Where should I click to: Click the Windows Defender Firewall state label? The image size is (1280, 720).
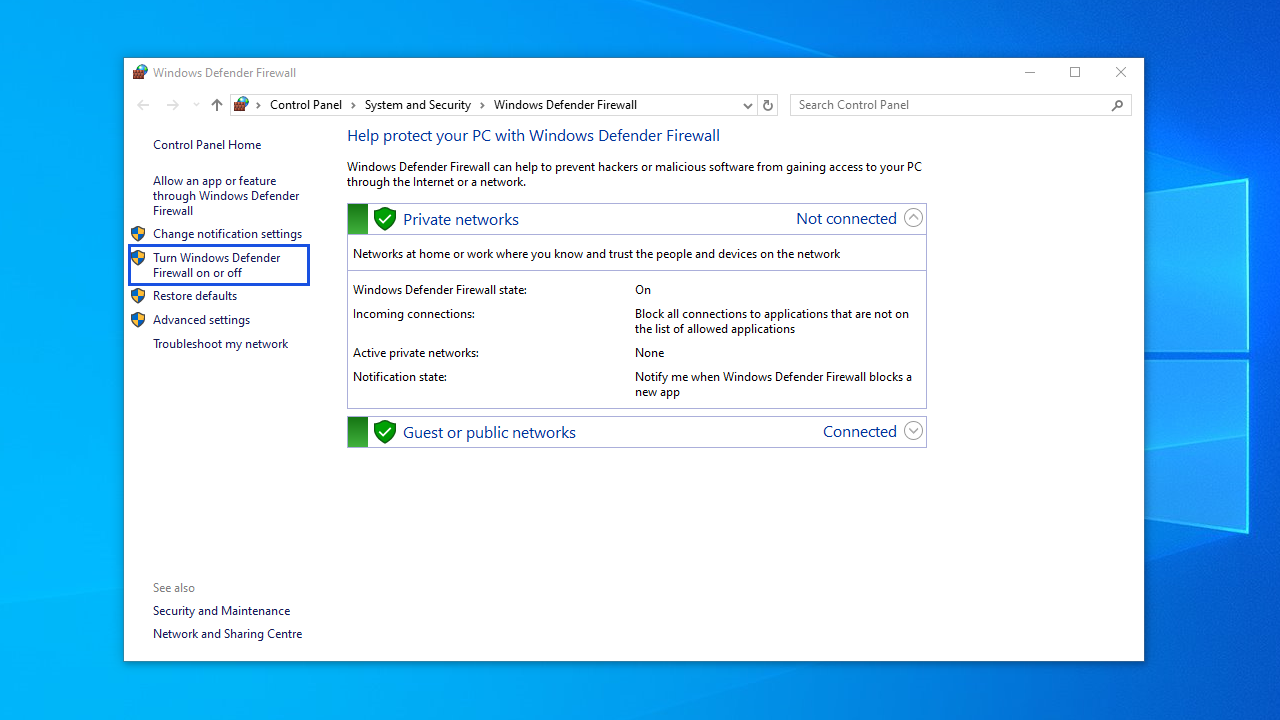440,290
